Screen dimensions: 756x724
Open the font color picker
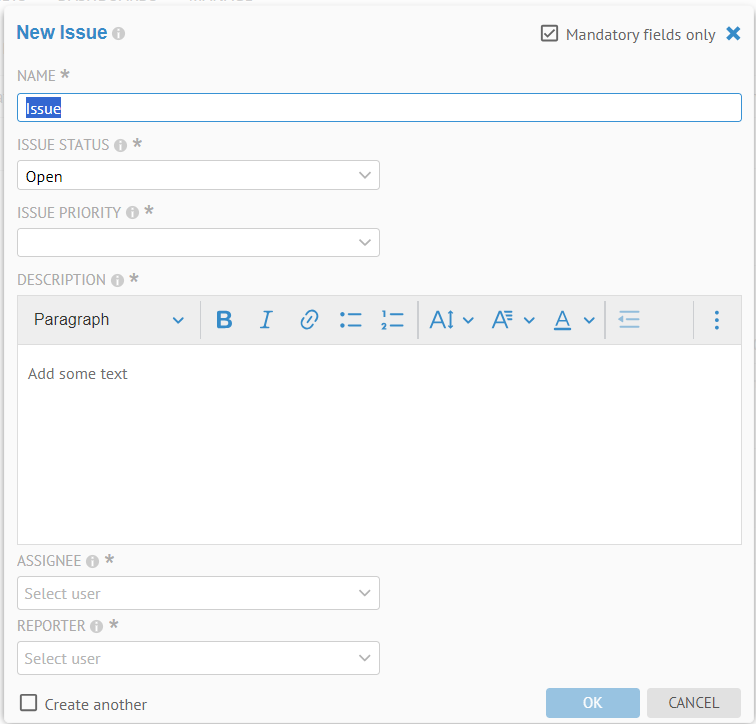tap(574, 320)
